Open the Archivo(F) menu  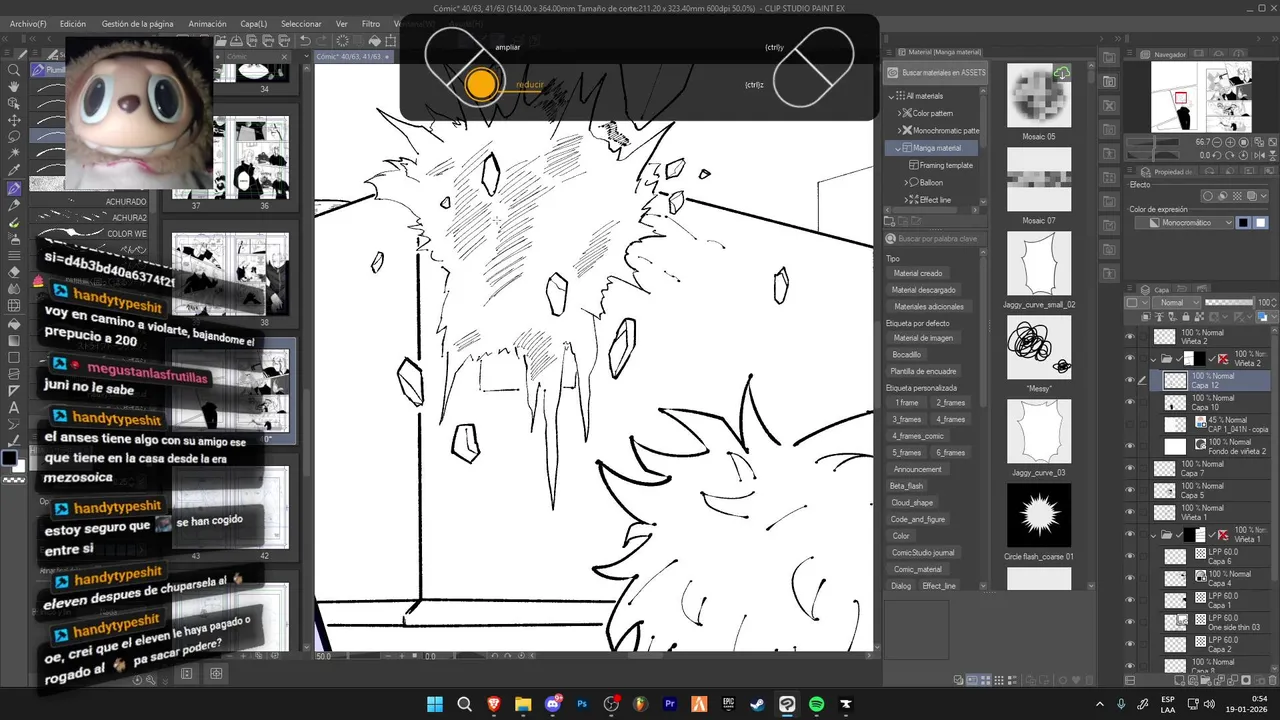pyautogui.click(x=28, y=23)
